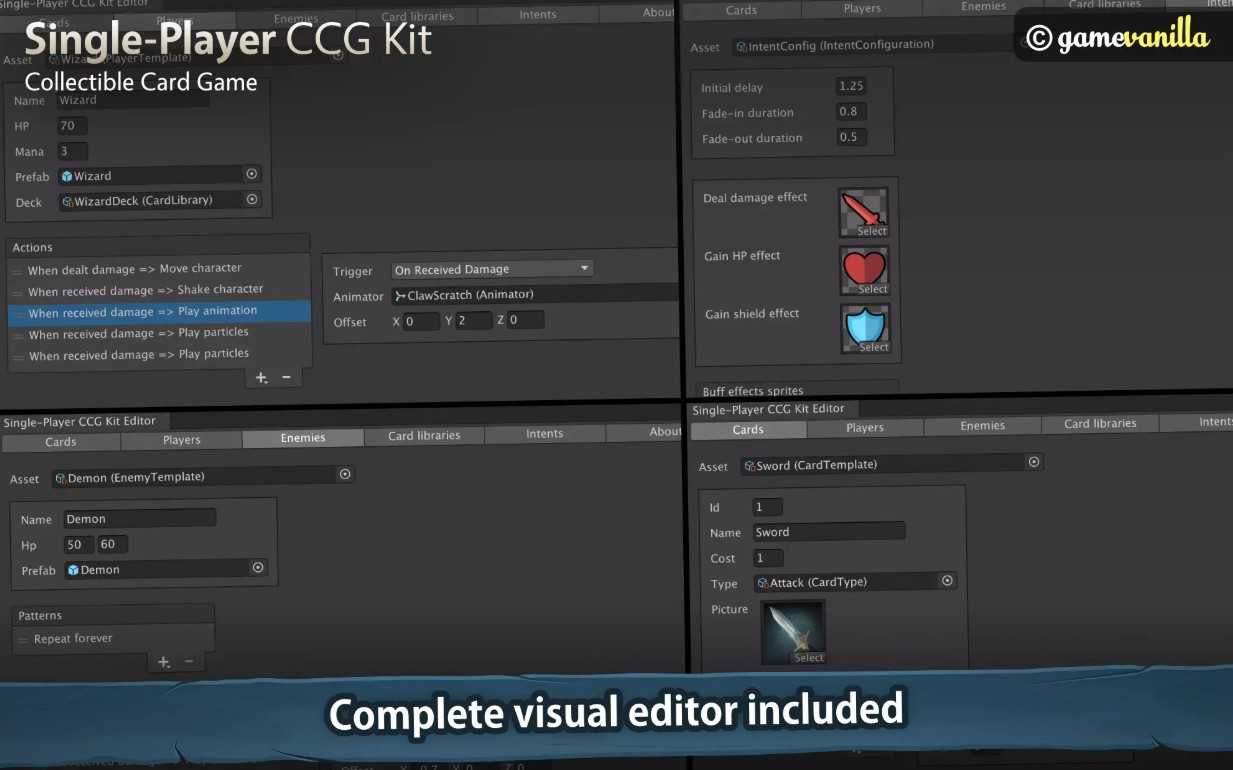The width and height of the screenshot is (1233, 770).
Task: Open object picker for WizardDeck deck field
Action: 252,199
